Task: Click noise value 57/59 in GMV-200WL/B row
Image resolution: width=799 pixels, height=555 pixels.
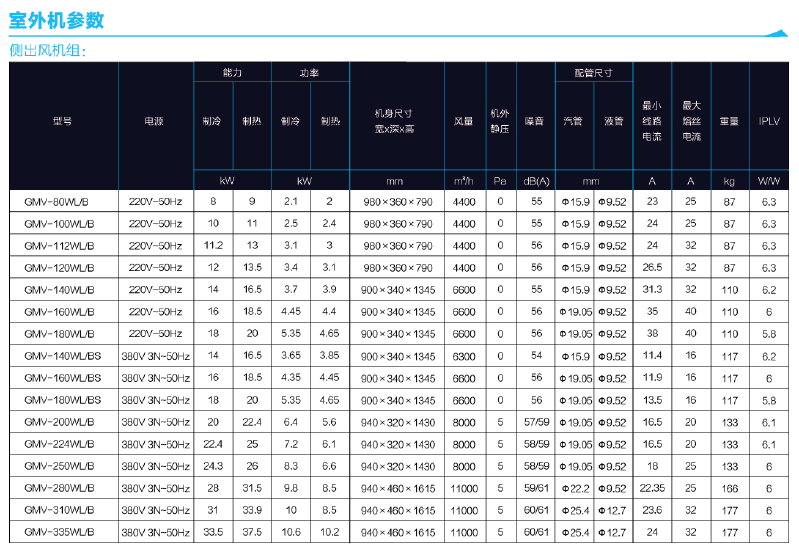Action: (x=537, y=422)
